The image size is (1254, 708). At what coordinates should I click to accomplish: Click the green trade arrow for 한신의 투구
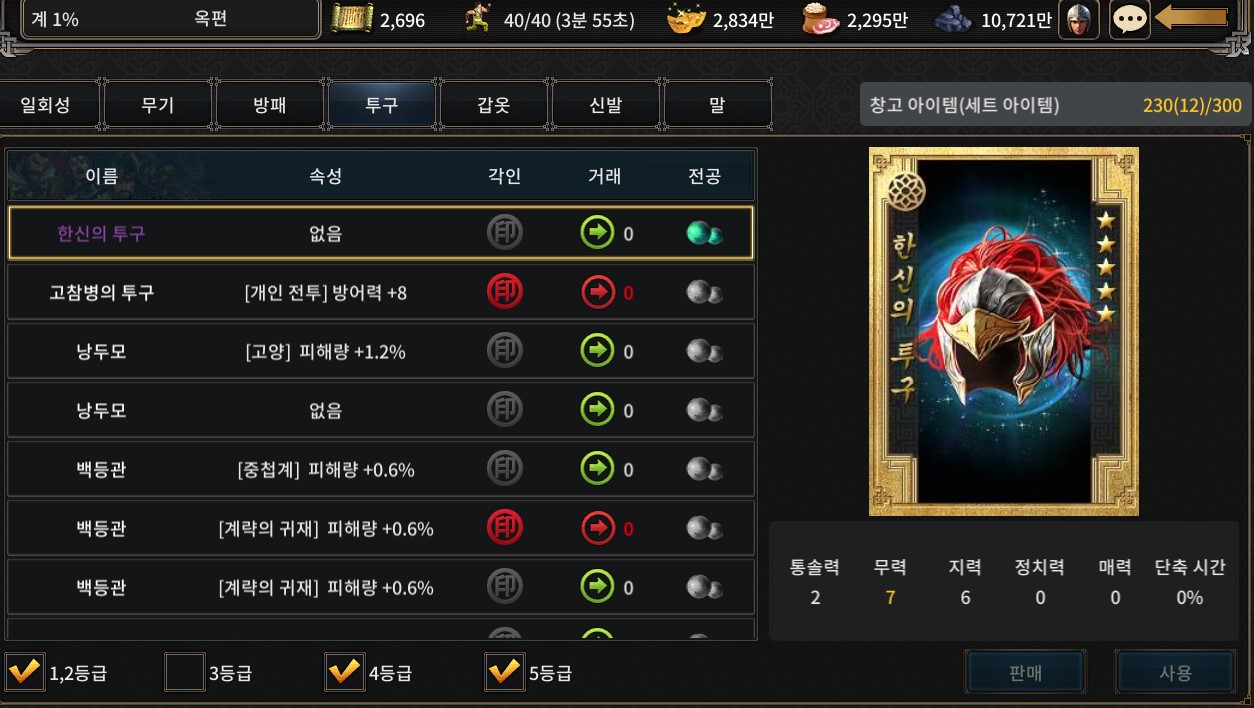point(598,233)
